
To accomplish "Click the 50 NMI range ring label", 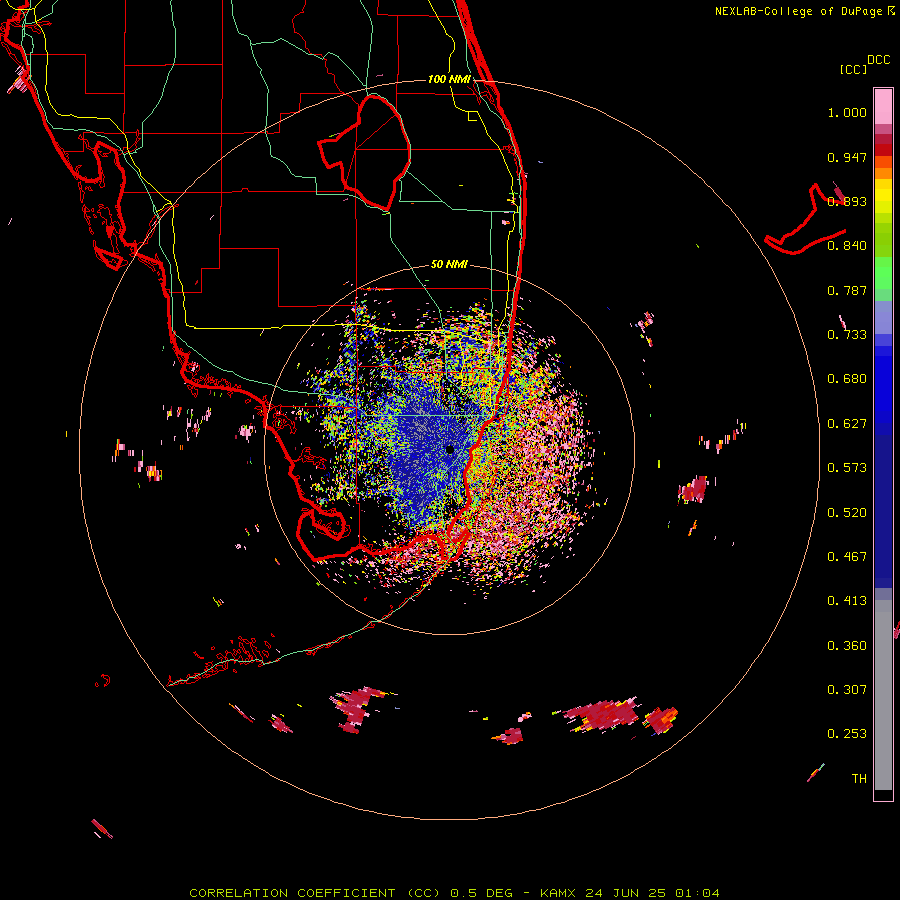I will [x=449, y=265].
